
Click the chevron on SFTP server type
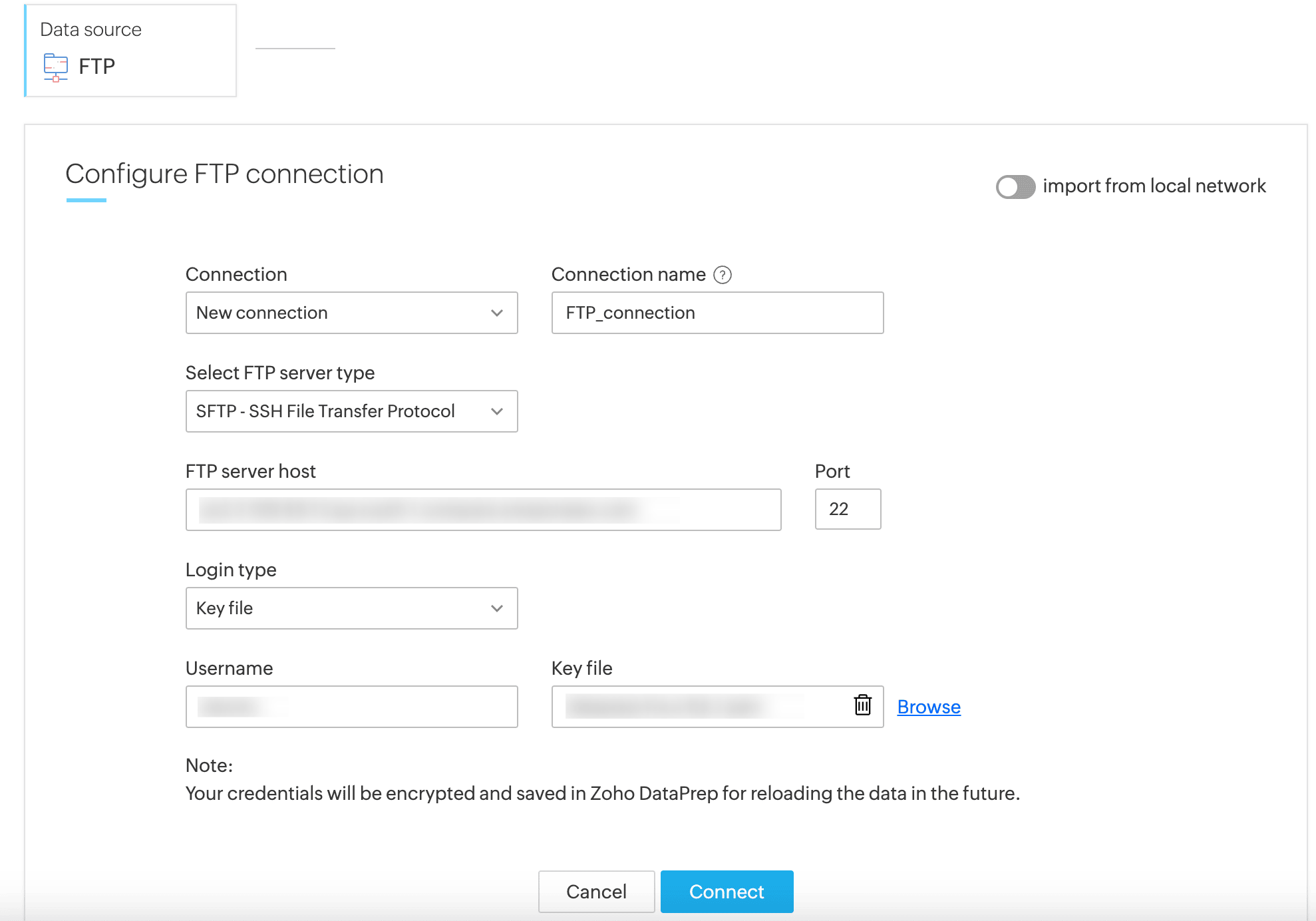(497, 411)
